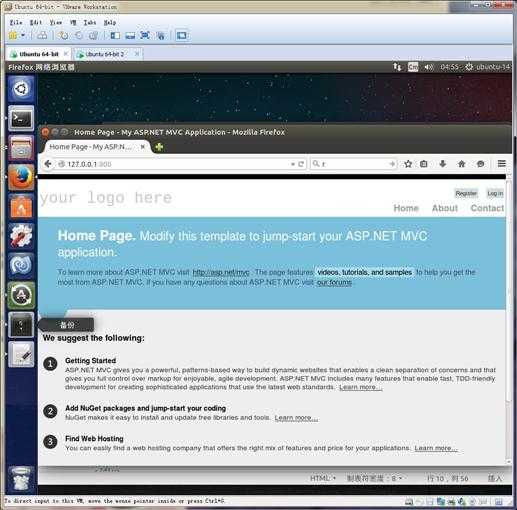This screenshot has height=510, width=517.
Task: Open the Files manager launcher icon
Action: pos(21,148)
